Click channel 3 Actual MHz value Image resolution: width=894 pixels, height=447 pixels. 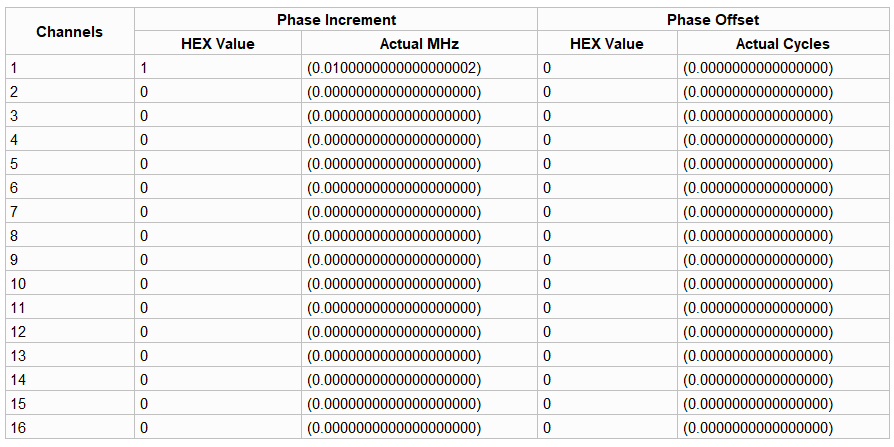pyautogui.click(x=394, y=116)
